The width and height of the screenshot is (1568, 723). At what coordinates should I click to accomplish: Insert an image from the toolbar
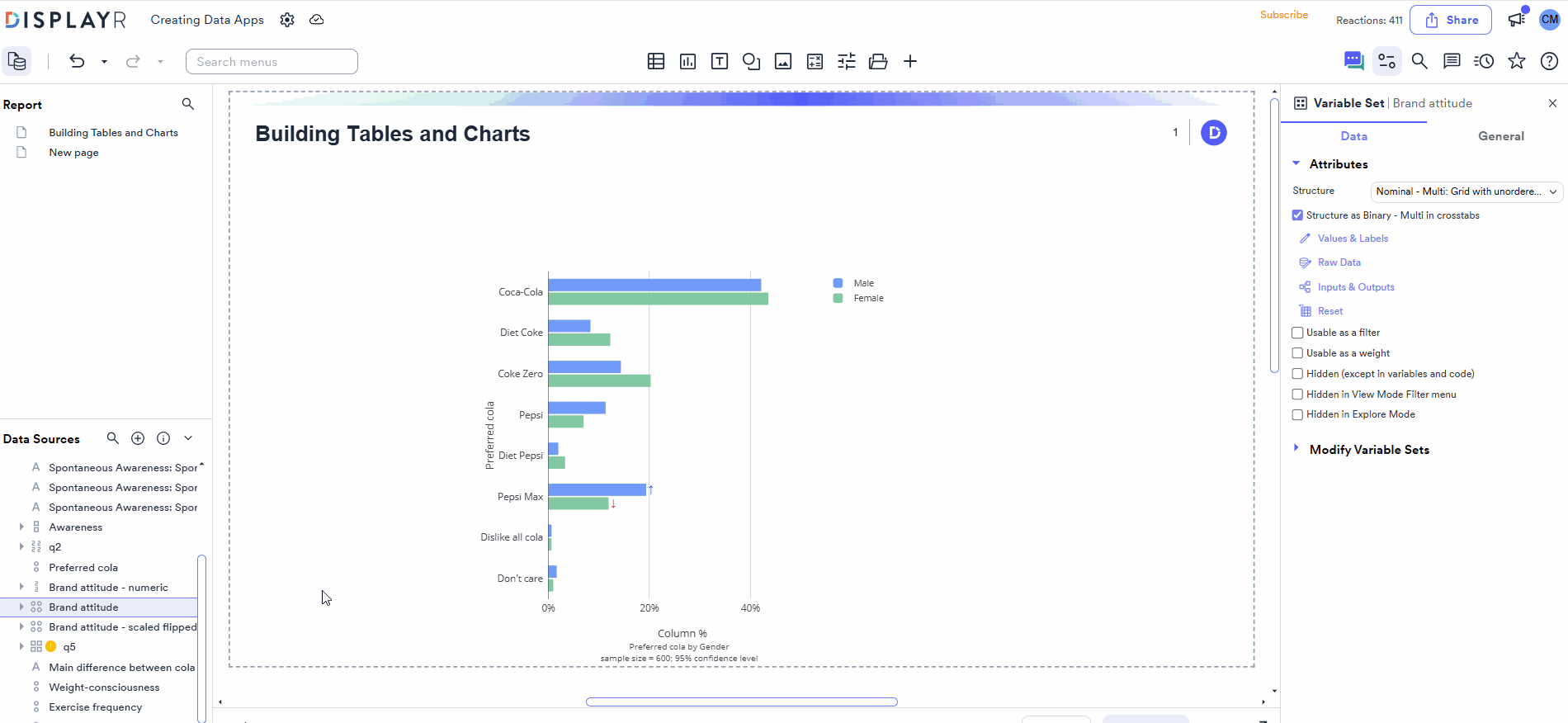coord(783,61)
